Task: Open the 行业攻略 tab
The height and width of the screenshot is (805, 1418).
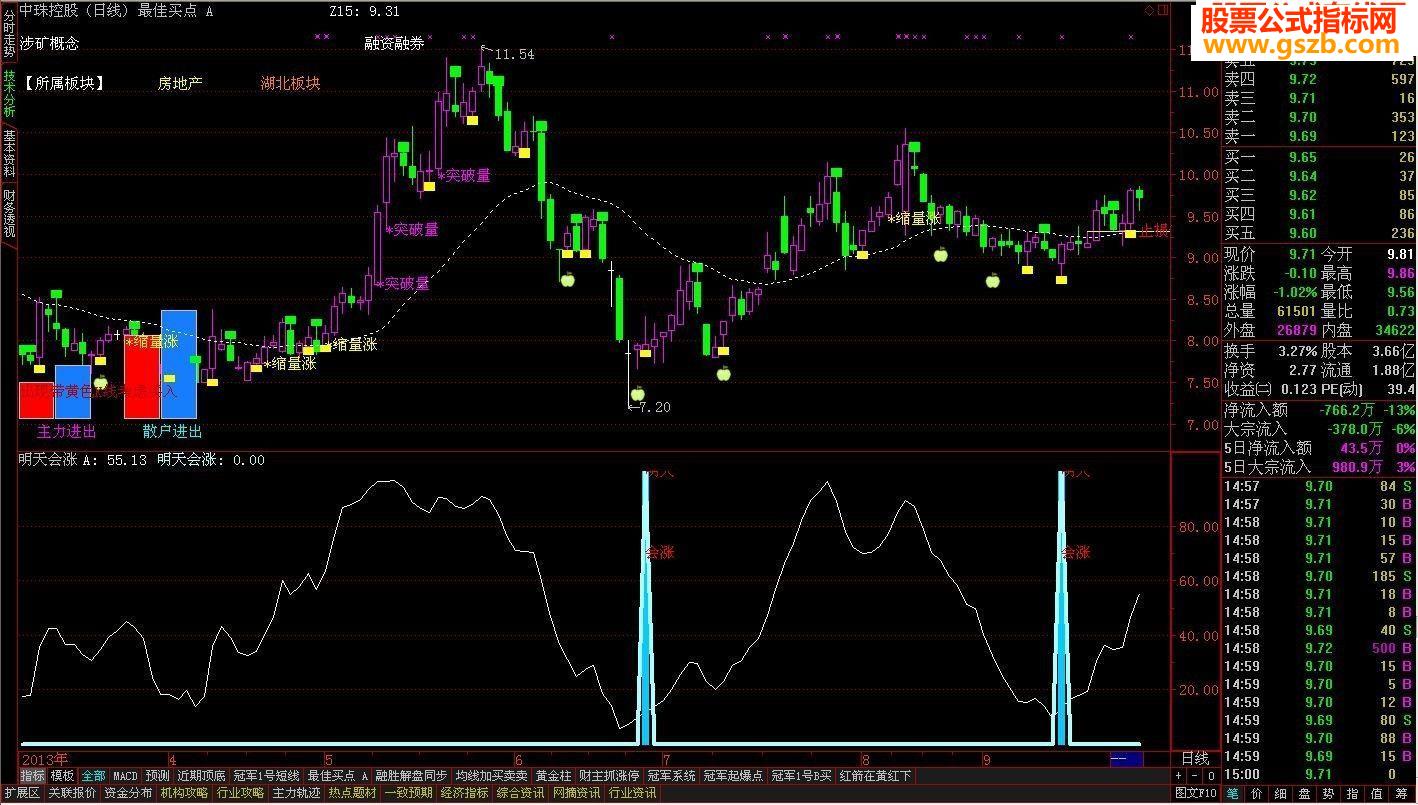Action: [x=240, y=794]
